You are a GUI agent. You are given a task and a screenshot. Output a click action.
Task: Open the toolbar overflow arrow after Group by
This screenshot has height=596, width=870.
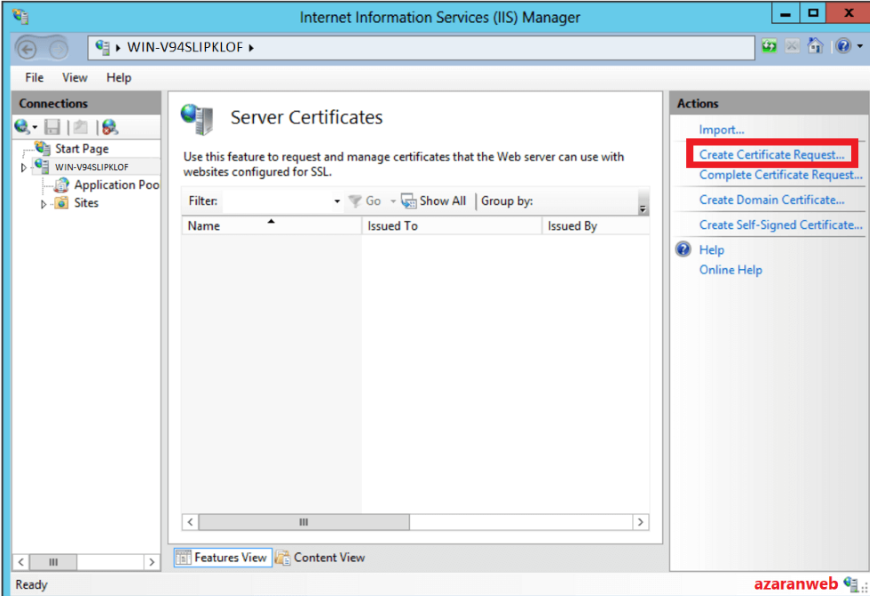[x=643, y=207]
